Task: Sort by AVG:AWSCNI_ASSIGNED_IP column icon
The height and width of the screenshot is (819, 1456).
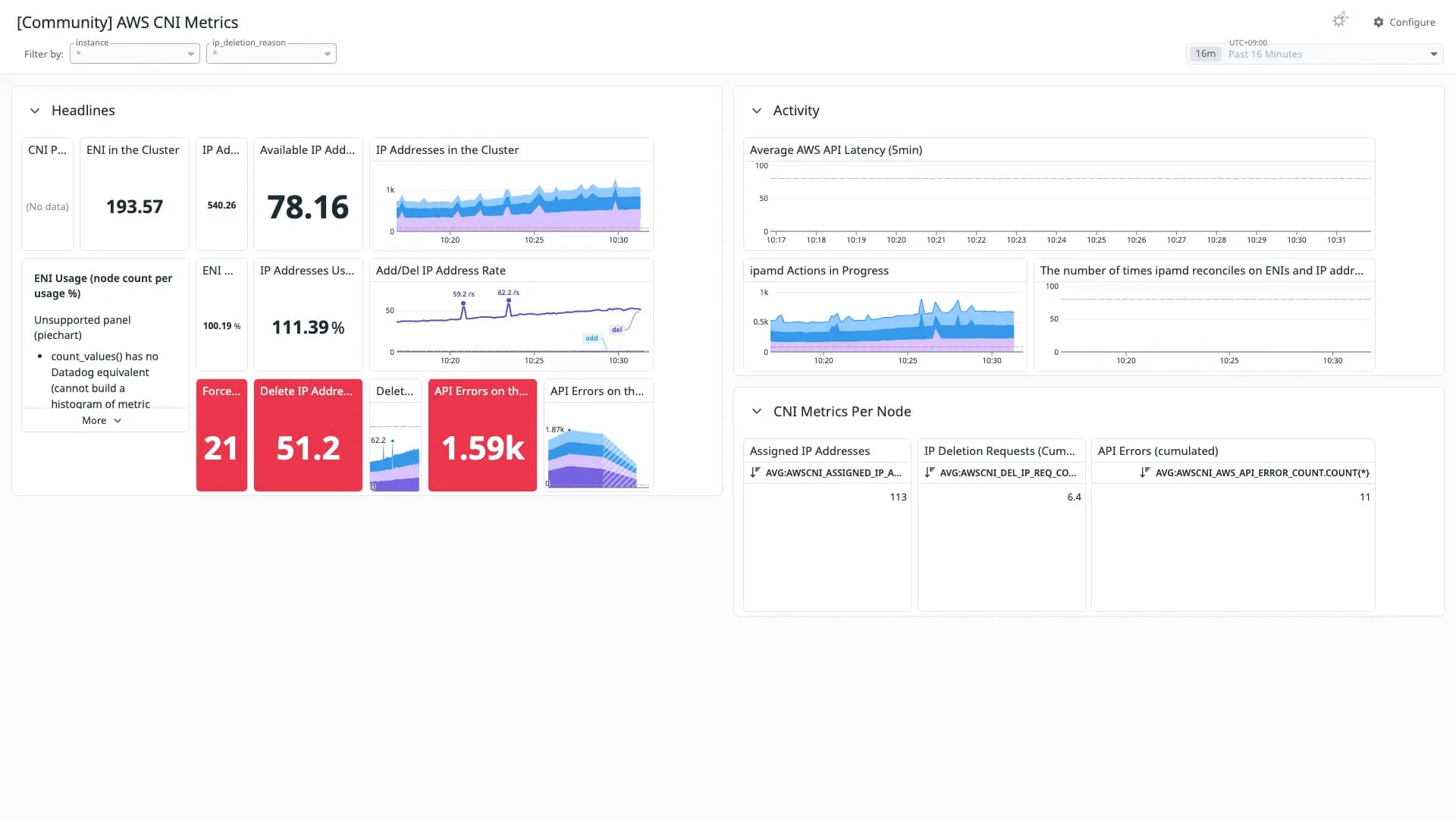Action: pyautogui.click(x=755, y=472)
